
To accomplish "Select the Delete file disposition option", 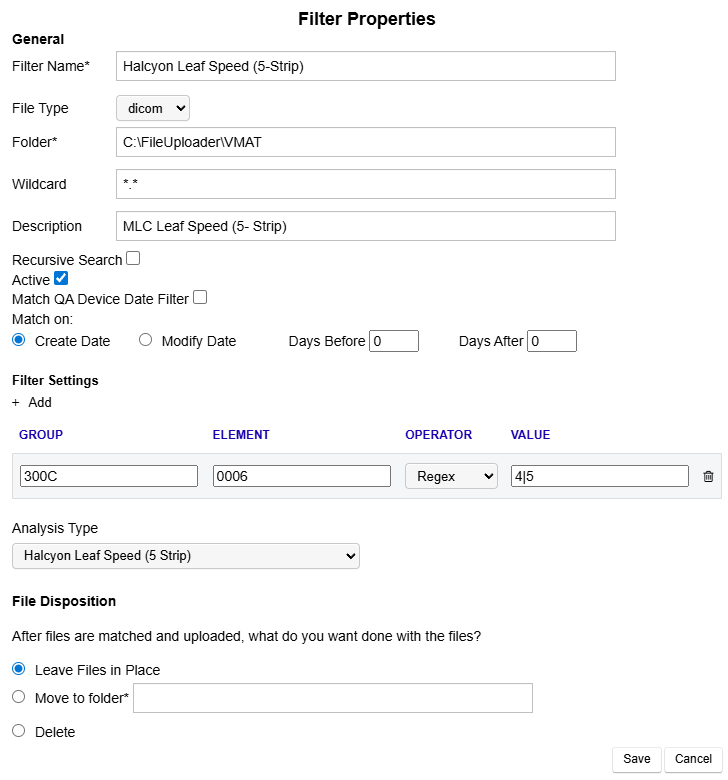I will [x=18, y=731].
